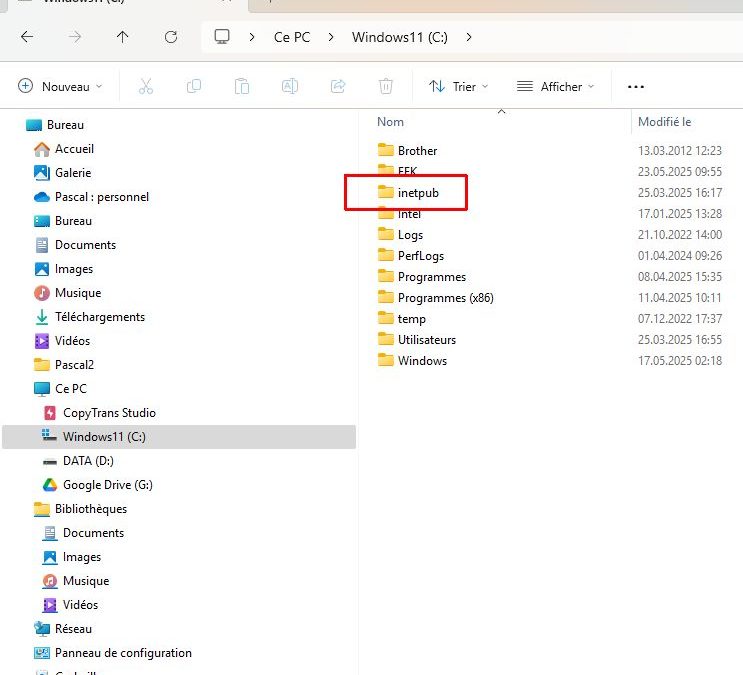Click top-level Bureau in navigation pane
This screenshot has height=675, width=743.
[x=65, y=125]
